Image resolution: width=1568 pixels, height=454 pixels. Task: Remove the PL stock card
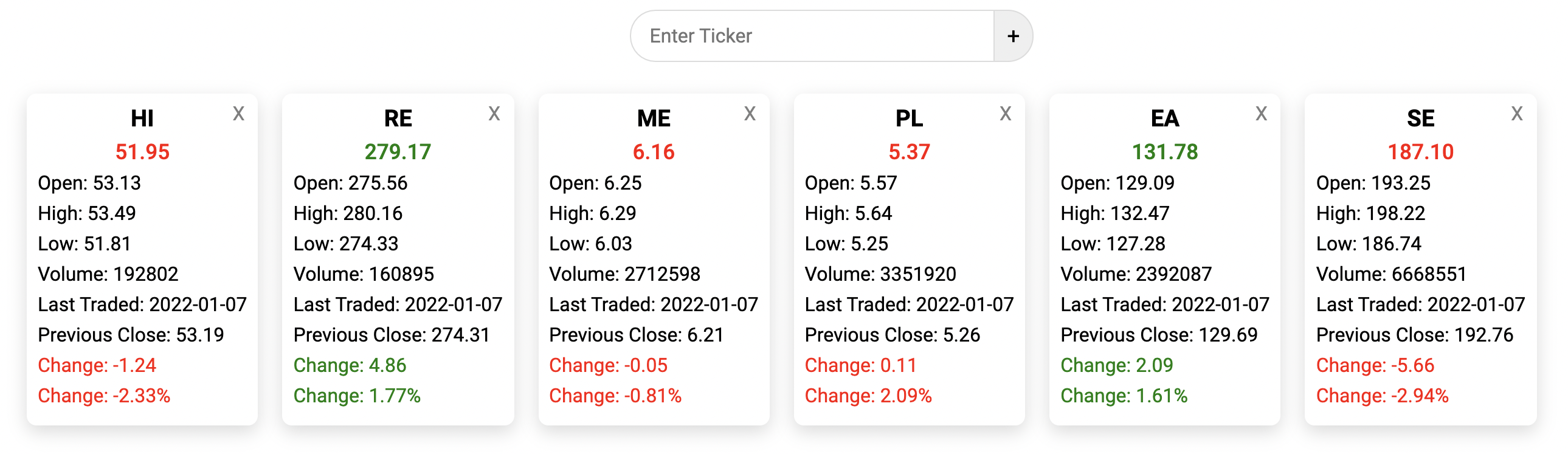coord(1006,113)
